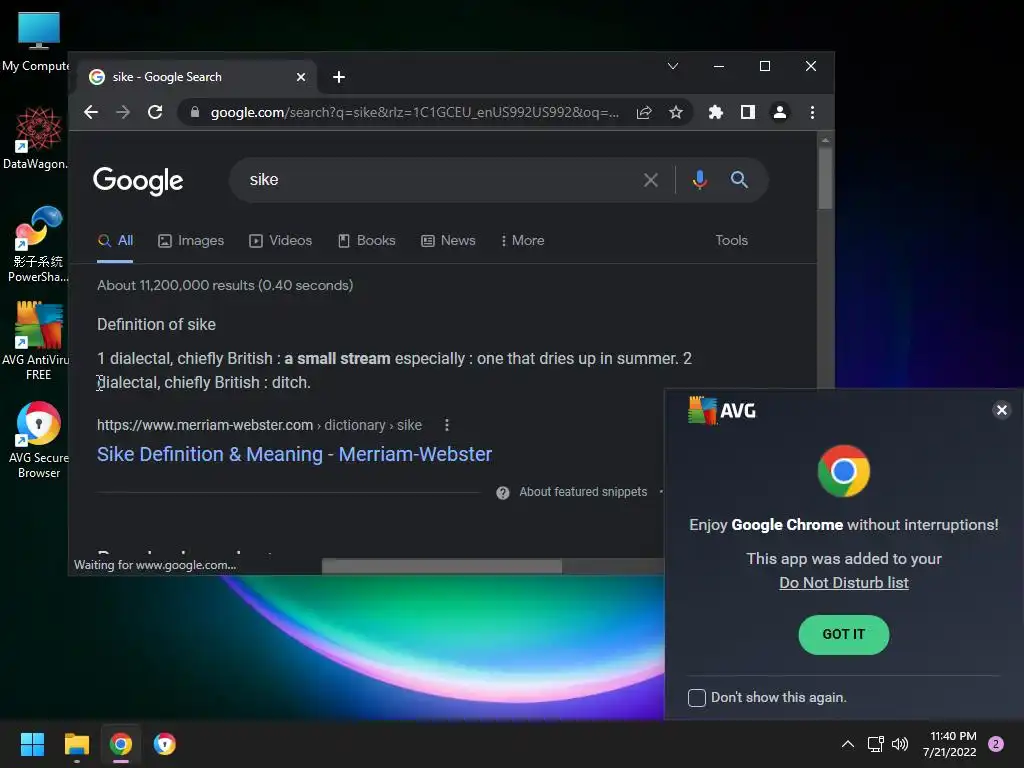Open the merriam-webster.com result's three-dot options

[x=447, y=425]
